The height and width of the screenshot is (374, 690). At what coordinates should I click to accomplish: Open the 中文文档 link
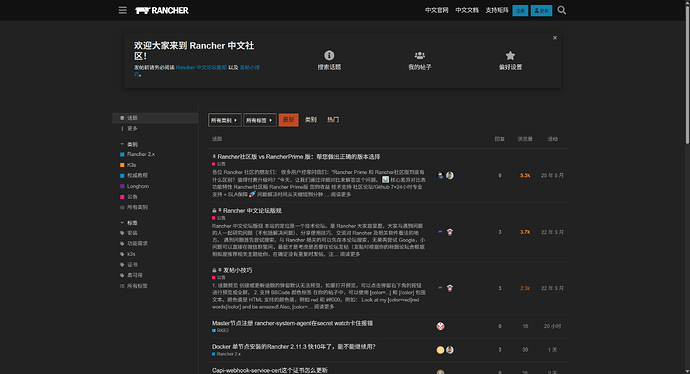pyautogui.click(x=467, y=10)
